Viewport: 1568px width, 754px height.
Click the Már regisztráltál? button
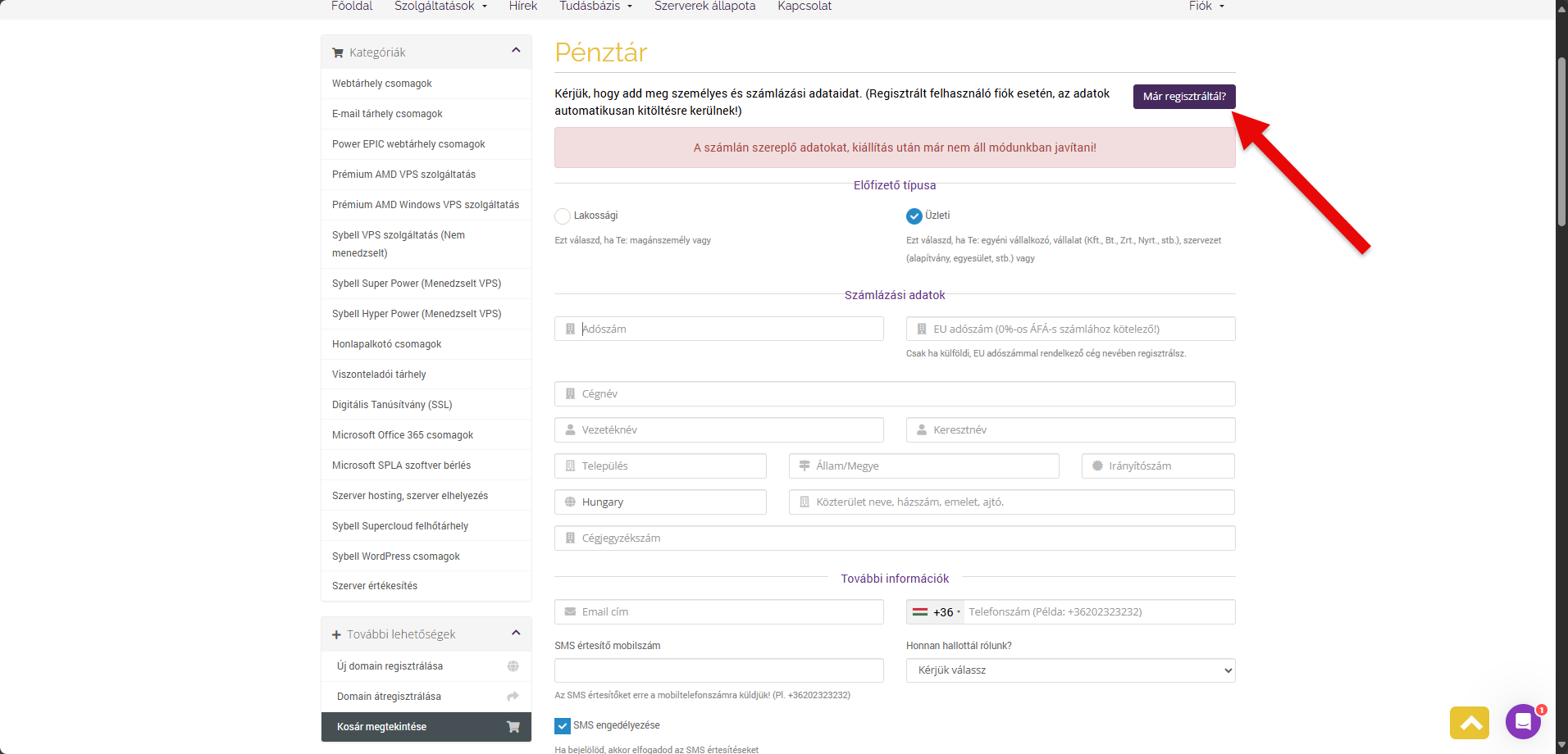click(1183, 97)
